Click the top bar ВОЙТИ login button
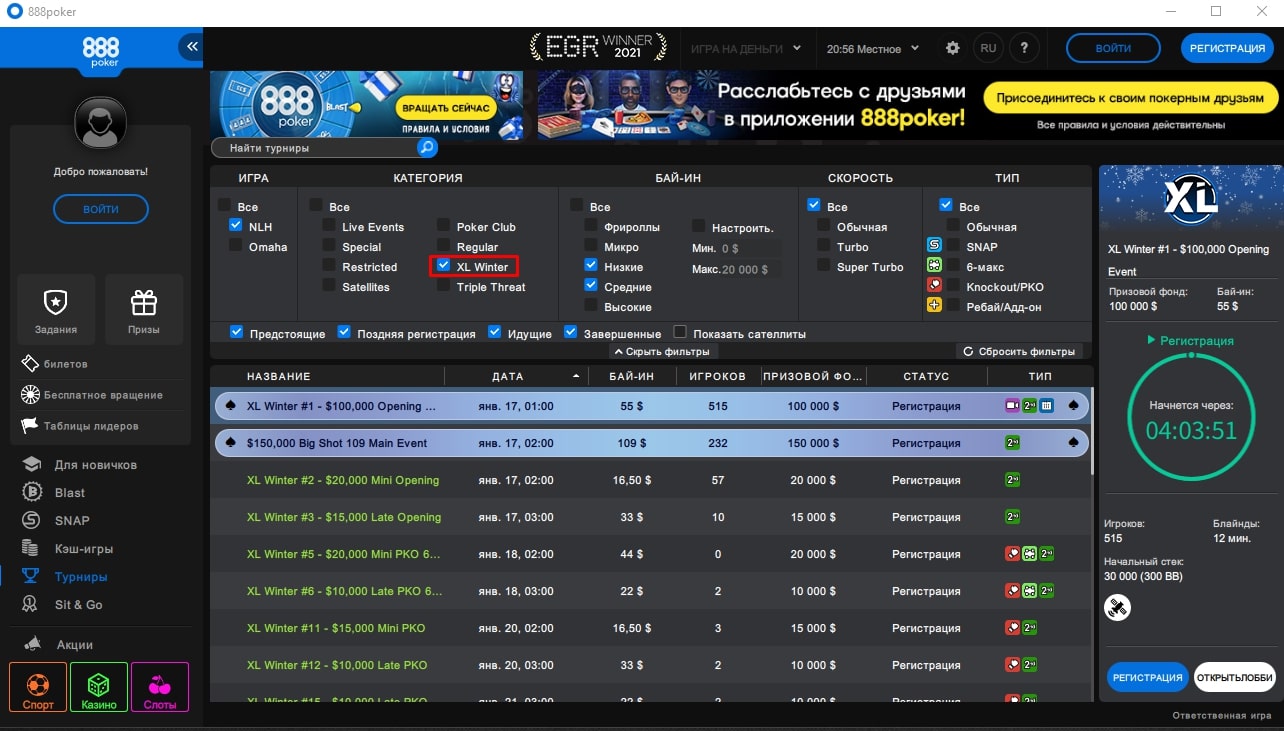Screen dimensions: 1284x731 click(1113, 48)
